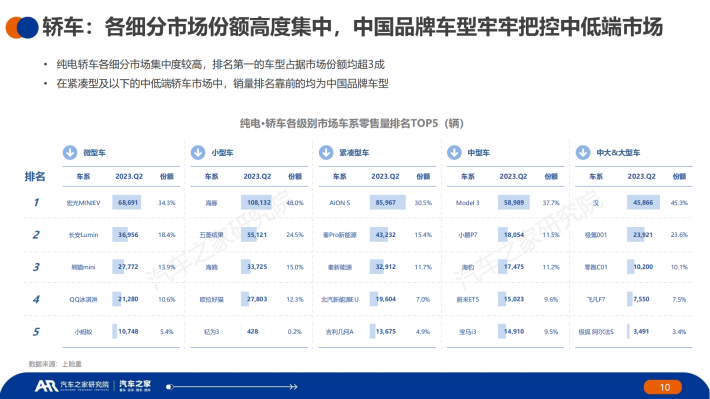Select the 108,132 sales bar for 海豚
The height and width of the screenshot is (399, 710).
[258, 202]
